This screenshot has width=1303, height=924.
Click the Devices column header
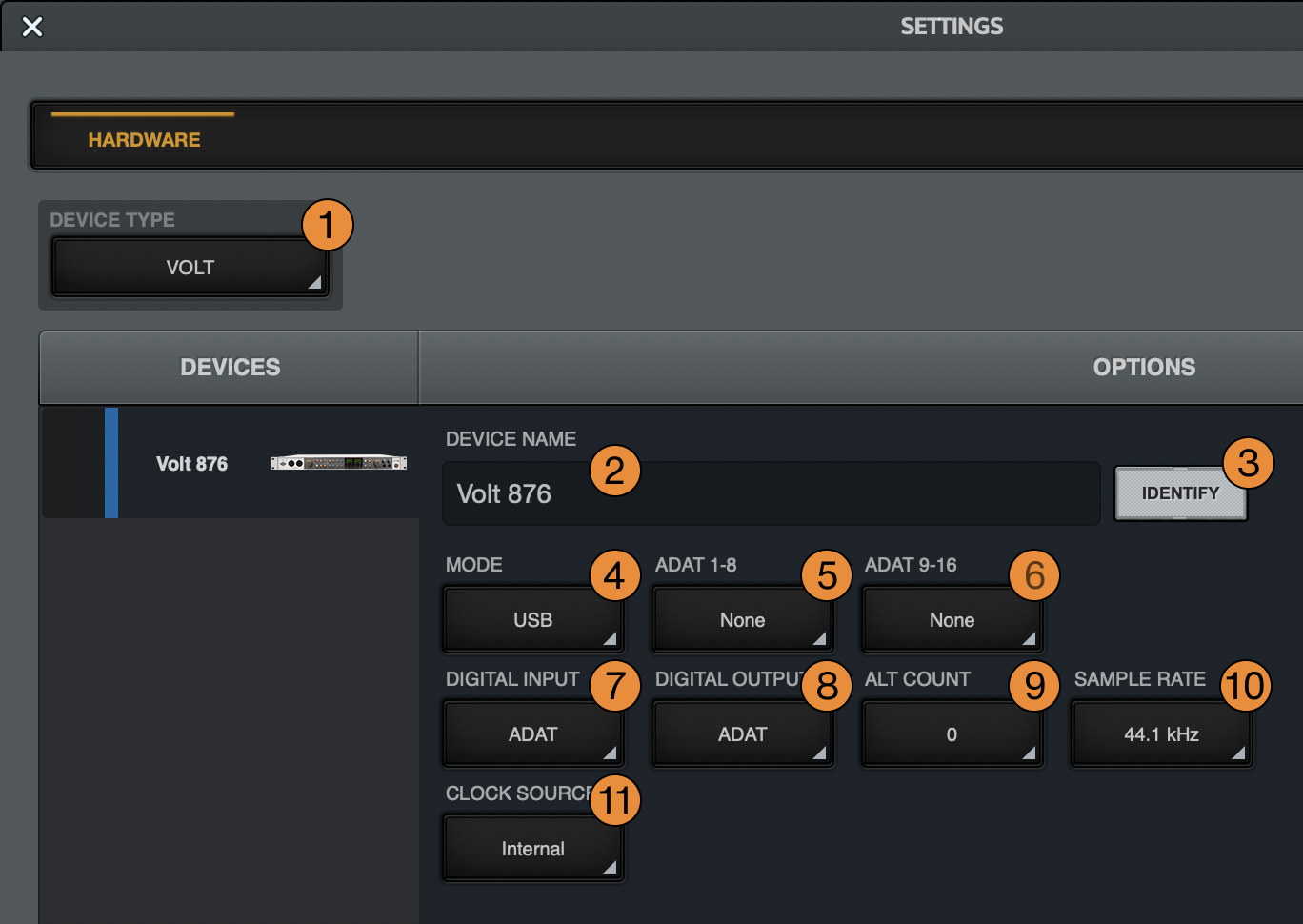[230, 368]
